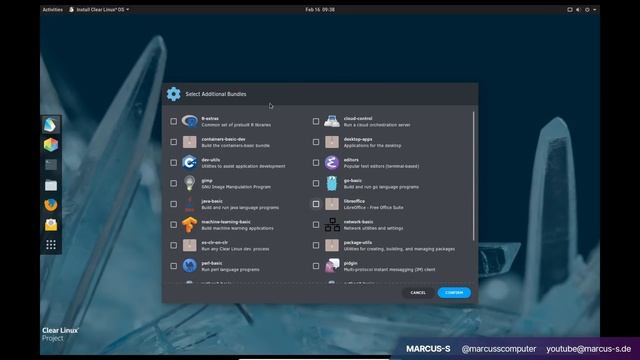Image resolution: width=640 pixels, height=360 pixels.
Task: Open the colorful cube app in dock
Action: click(51, 145)
